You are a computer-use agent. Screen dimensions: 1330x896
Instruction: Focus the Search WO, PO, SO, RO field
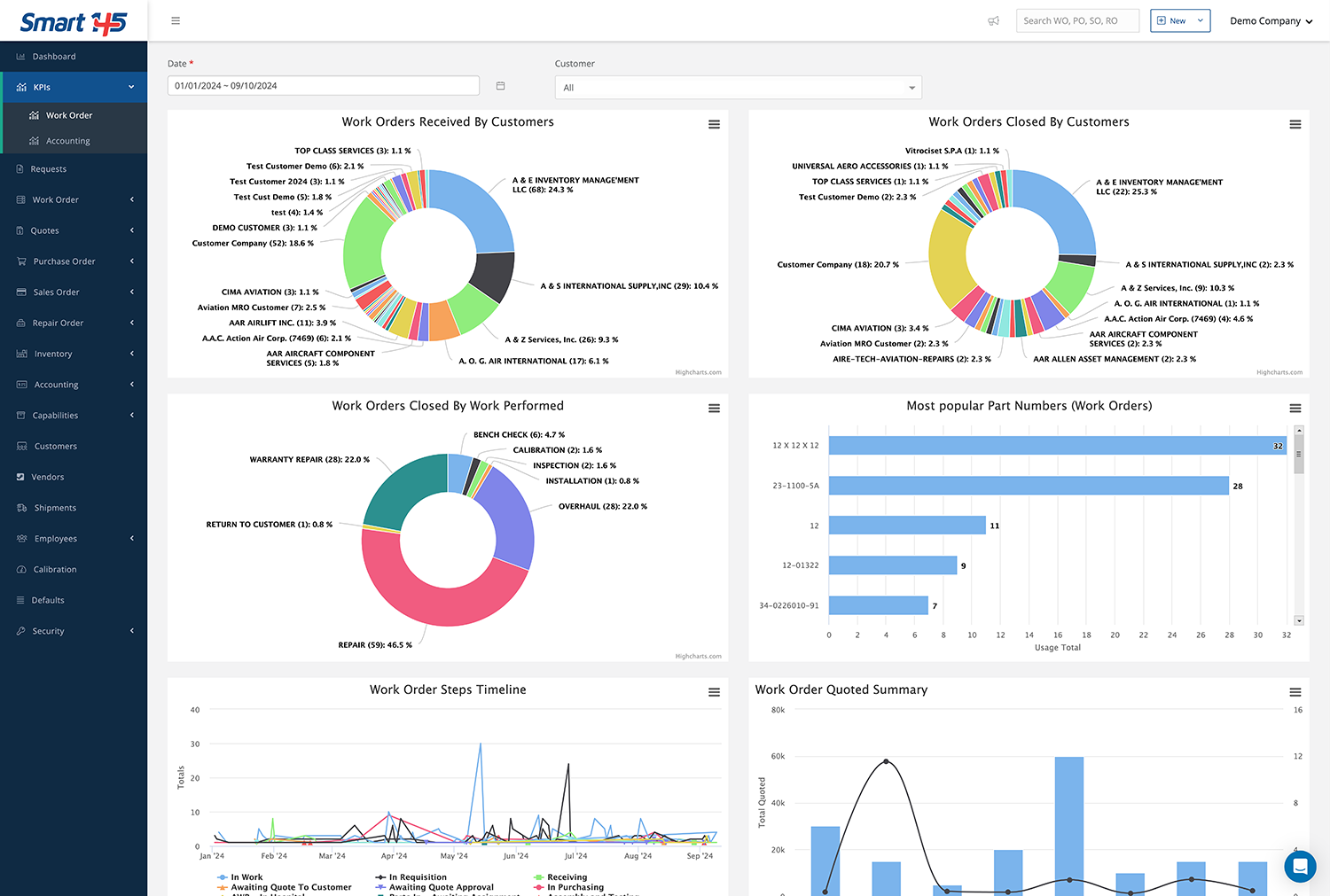pyautogui.click(x=1077, y=20)
